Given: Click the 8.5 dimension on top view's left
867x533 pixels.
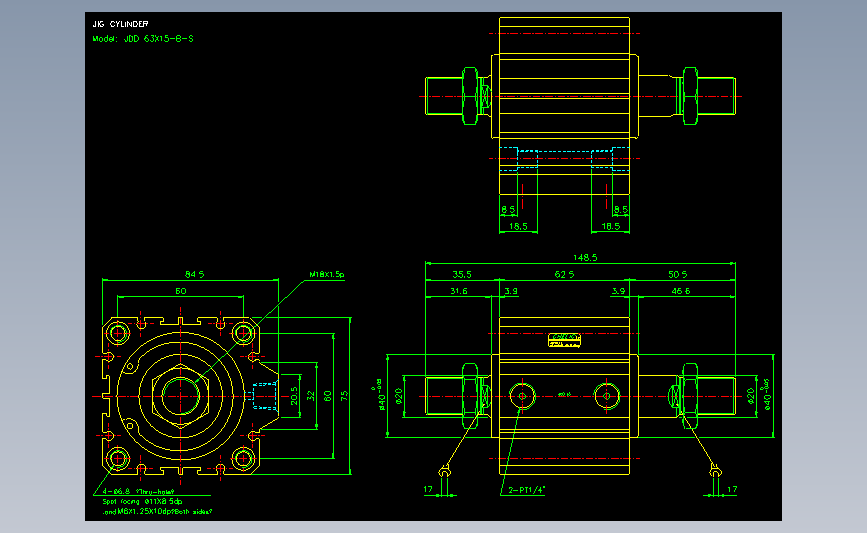Looking at the screenshot, I should click(508, 210).
